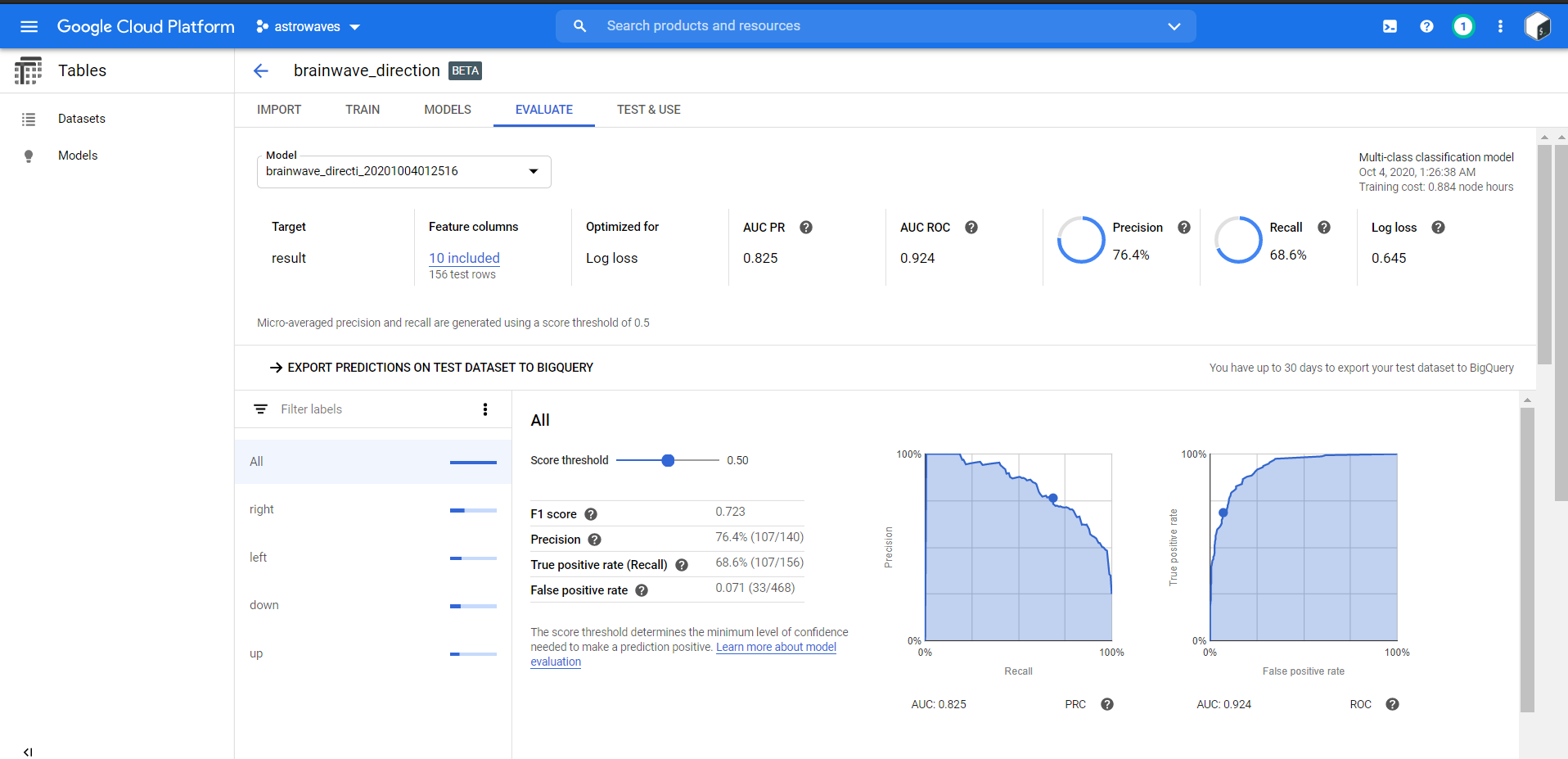Click the 156 test rows text
The width and height of the screenshot is (1568, 759).
click(x=462, y=274)
